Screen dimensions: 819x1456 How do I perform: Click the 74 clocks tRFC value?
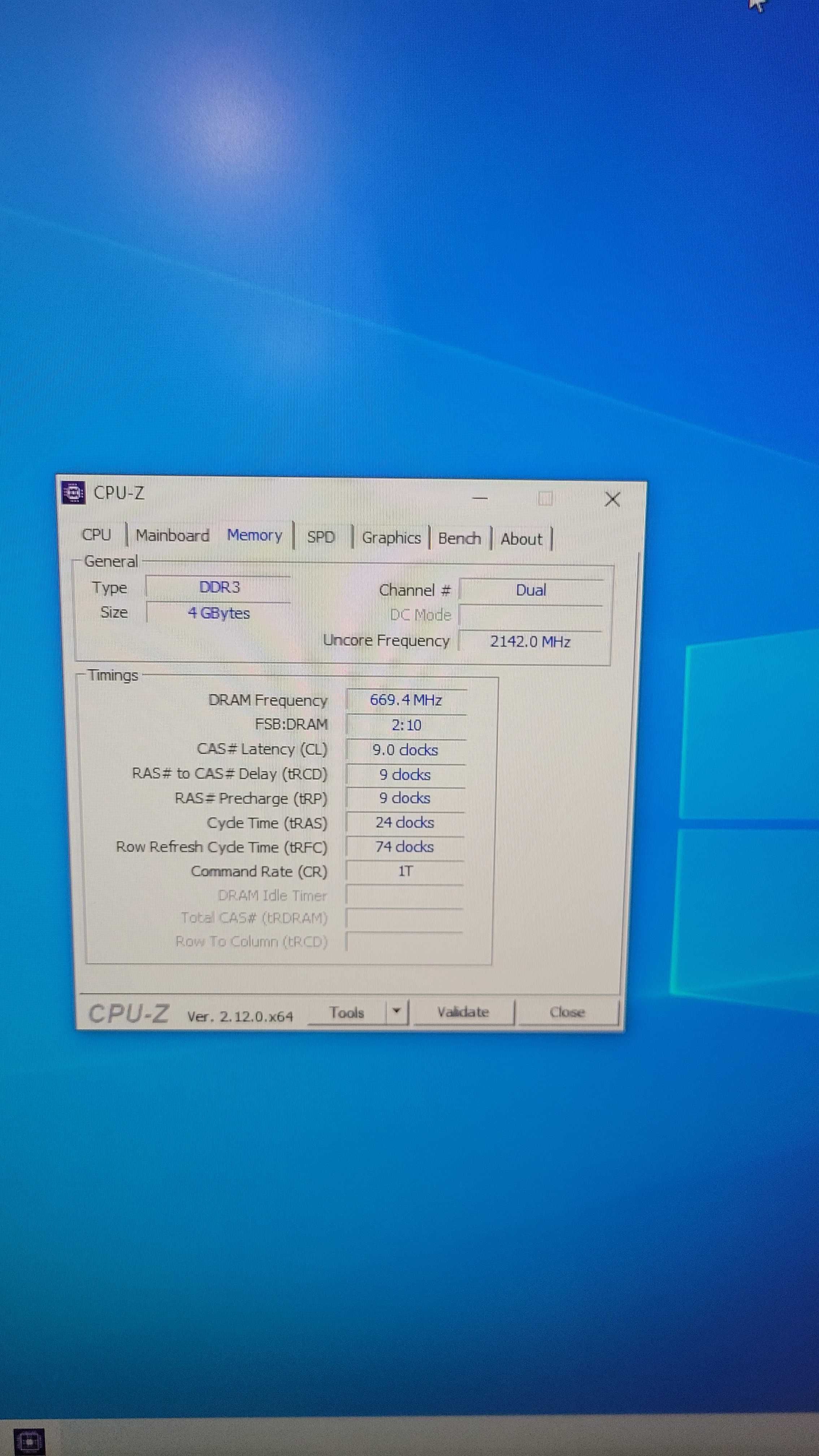tap(405, 847)
